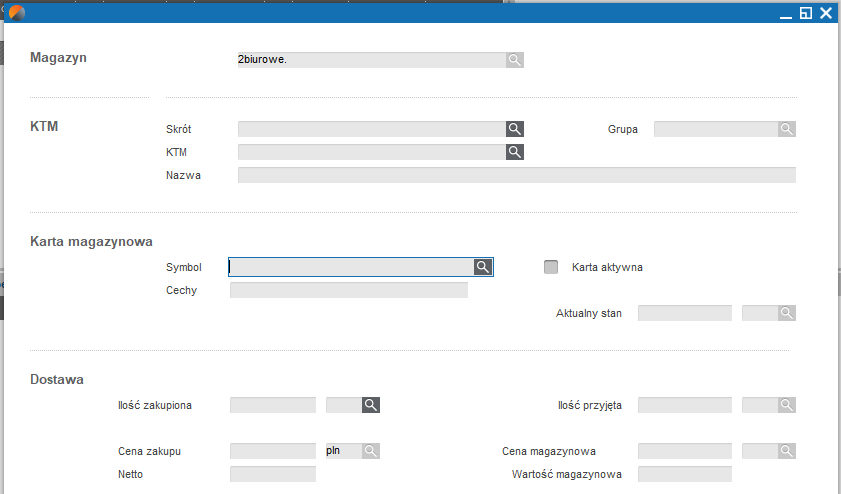Viewport: 841px width, 494px height.
Task: Open the pln currency lookup icon
Action: click(x=371, y=451)
